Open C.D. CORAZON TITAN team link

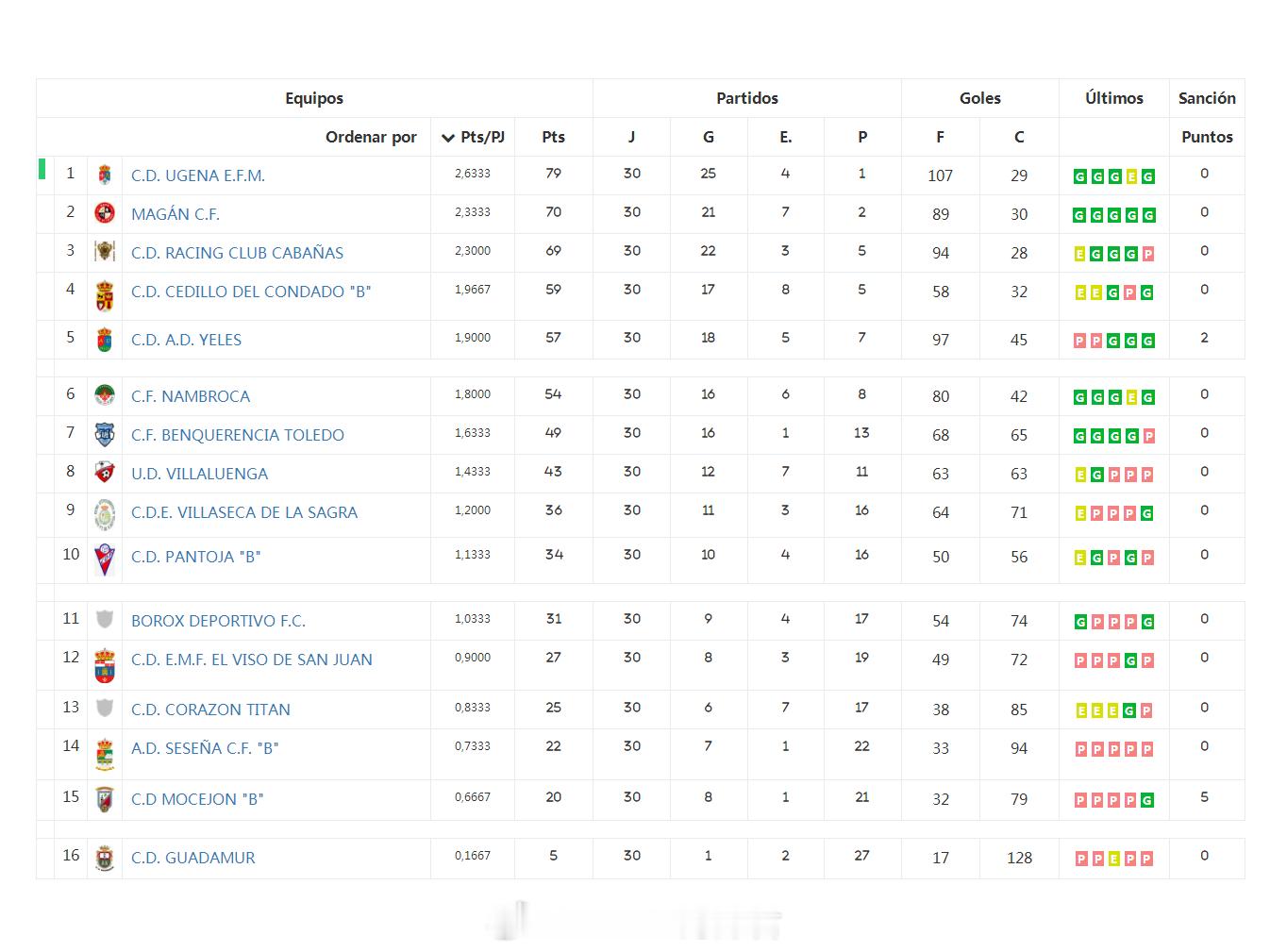click(210, 710)
